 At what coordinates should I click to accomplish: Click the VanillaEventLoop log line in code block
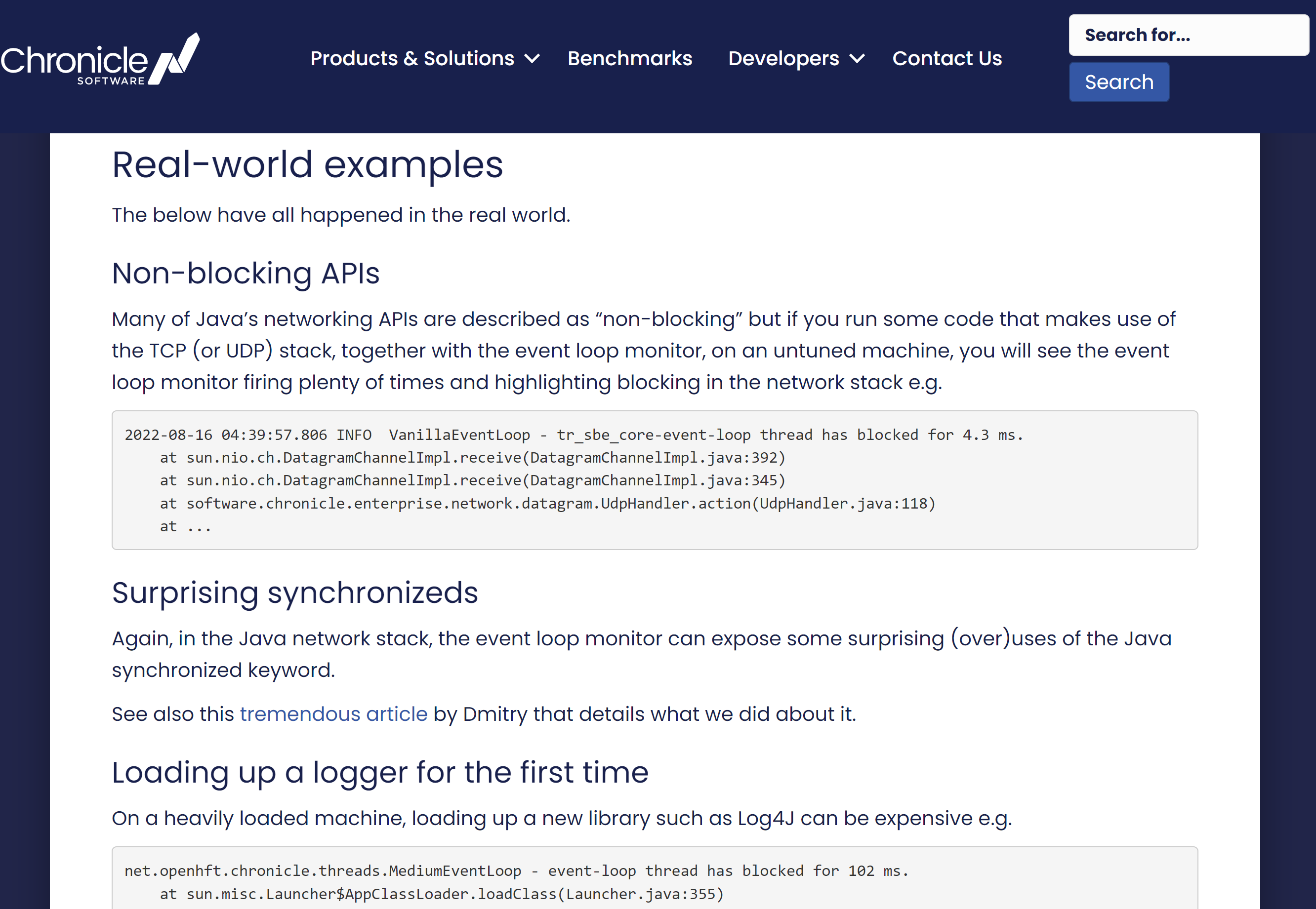(573, 435)
